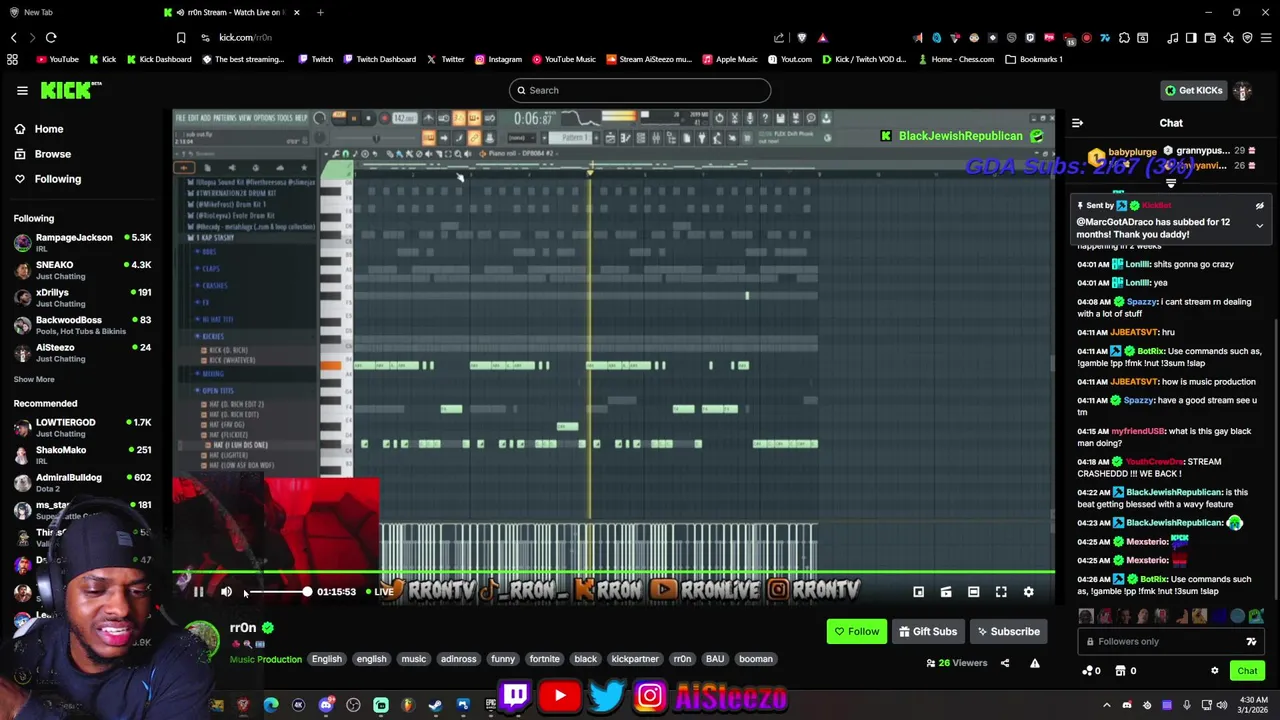Screen dimensions: 1280x720
Task: Open Browse in sidebar
Action: 52,154
